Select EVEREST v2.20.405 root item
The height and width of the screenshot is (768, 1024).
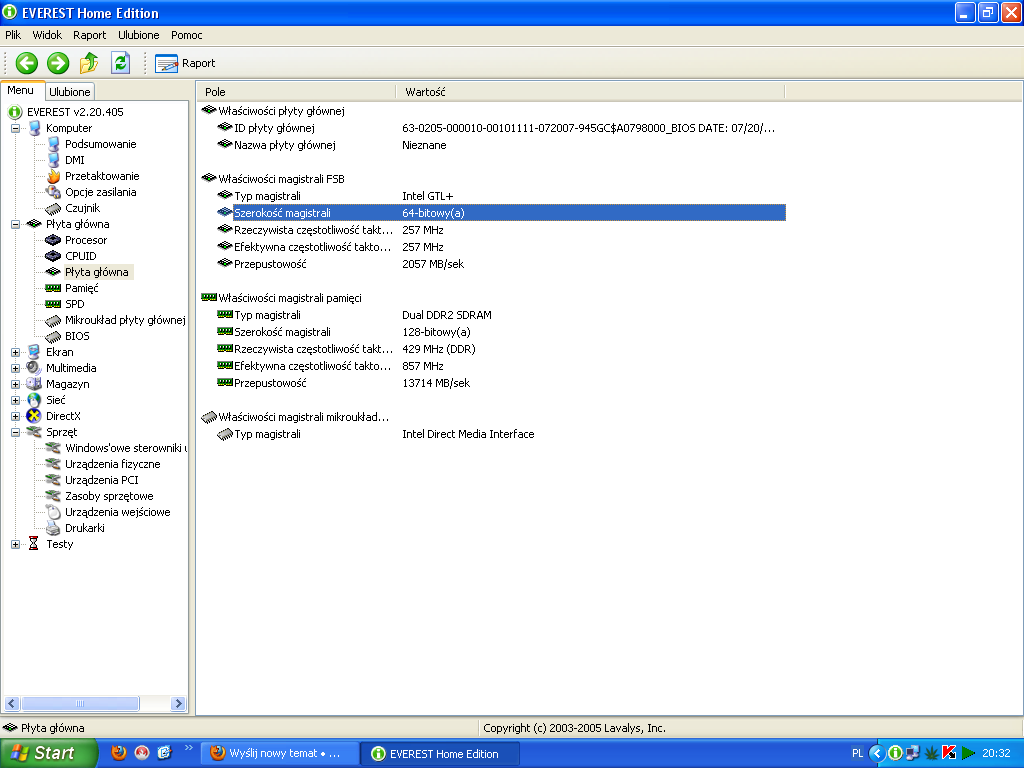click(x=74, y=112)
